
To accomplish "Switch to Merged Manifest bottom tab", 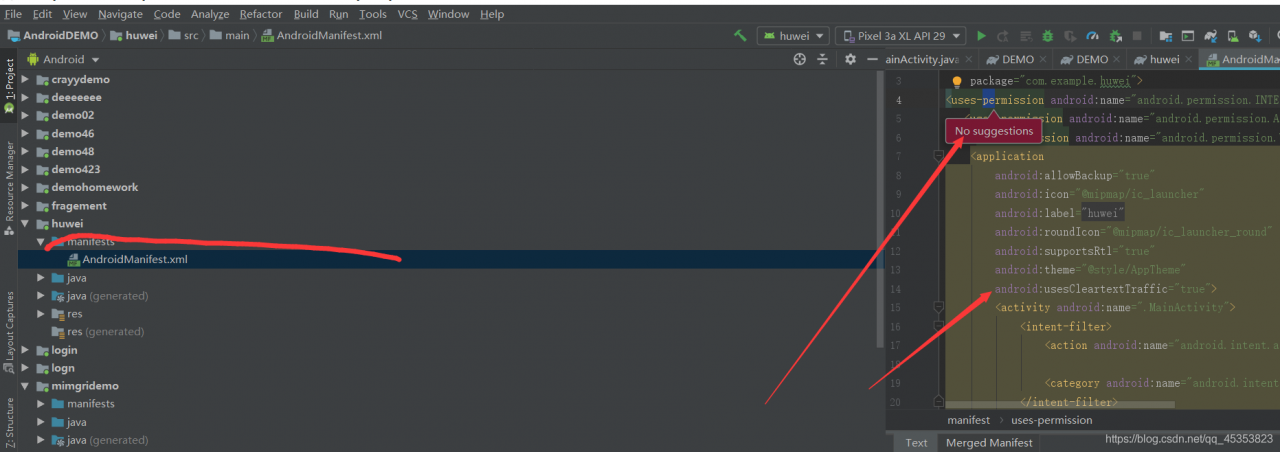I will 988,442.
